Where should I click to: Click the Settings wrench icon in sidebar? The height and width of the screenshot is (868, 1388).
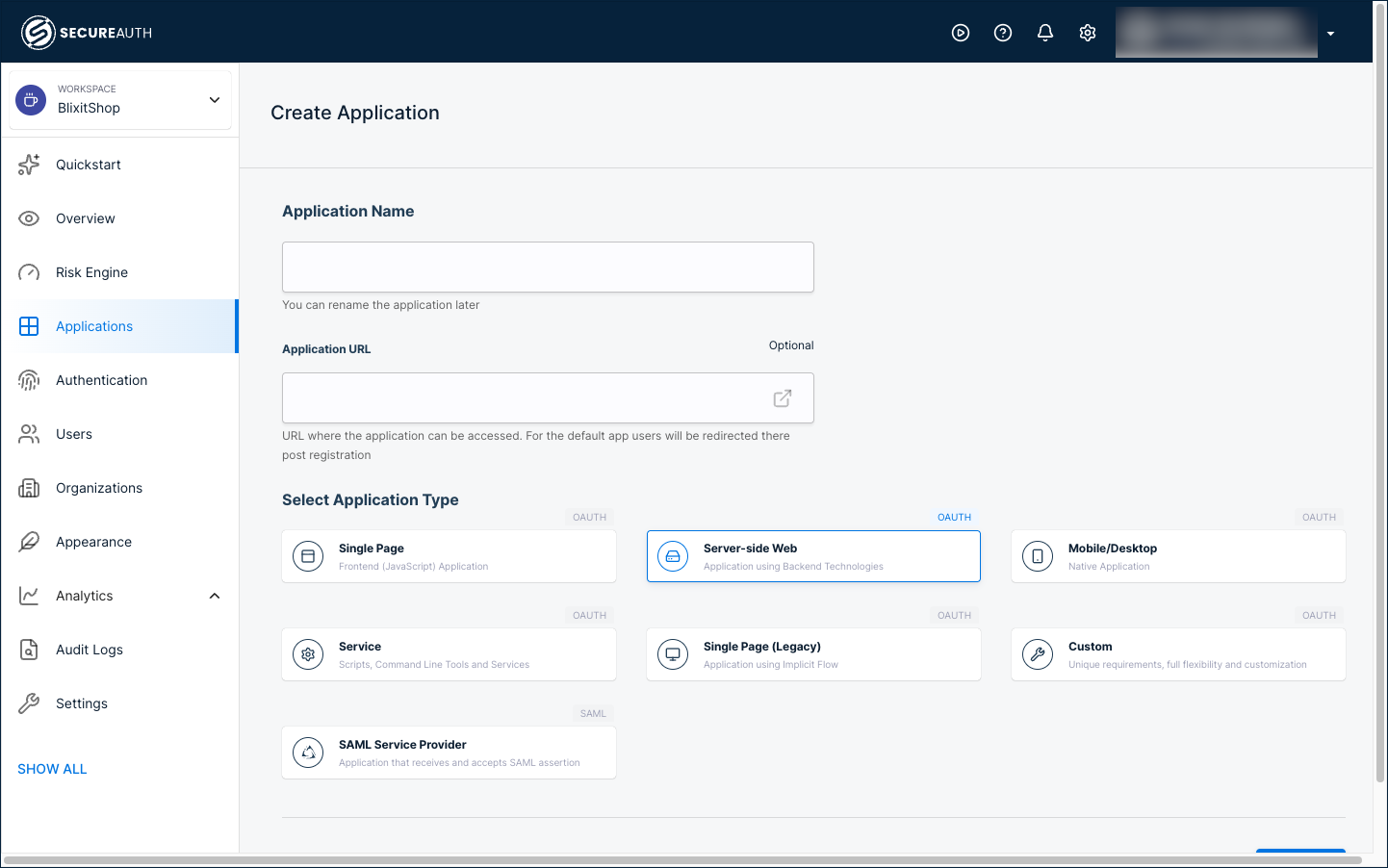tap(29, 703)
